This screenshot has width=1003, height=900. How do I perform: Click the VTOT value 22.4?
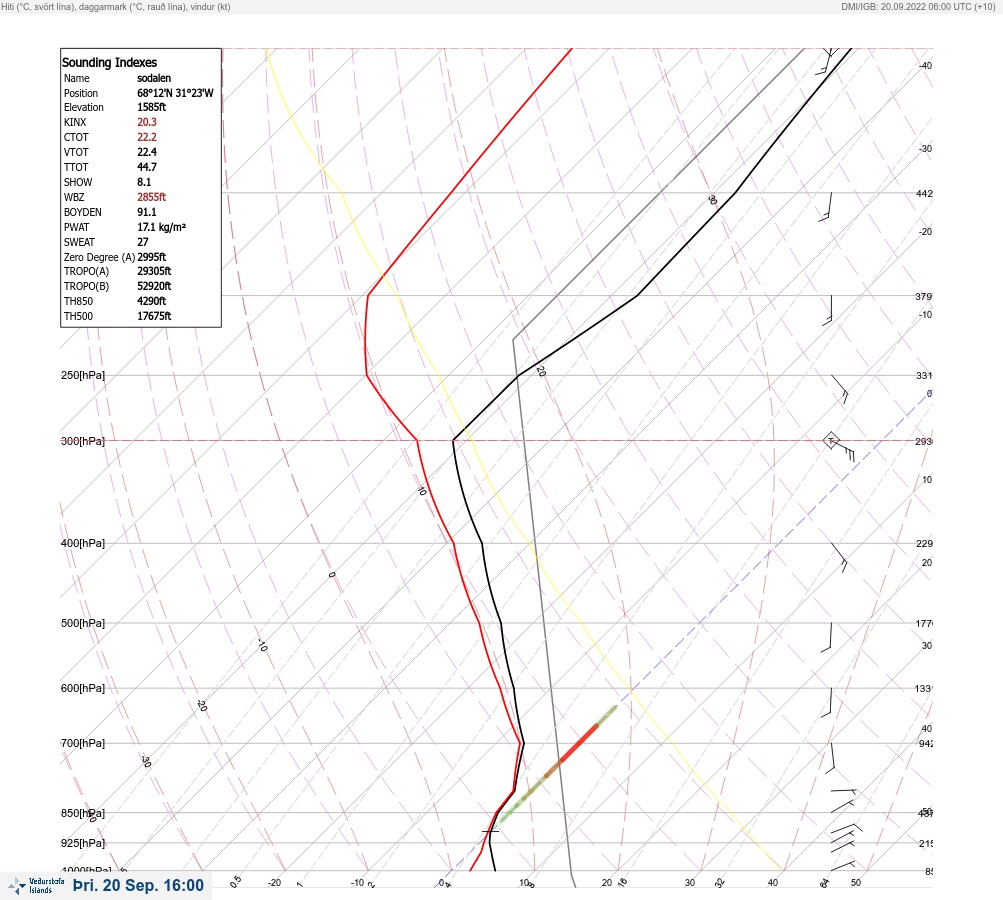click(x=146, y=152)
